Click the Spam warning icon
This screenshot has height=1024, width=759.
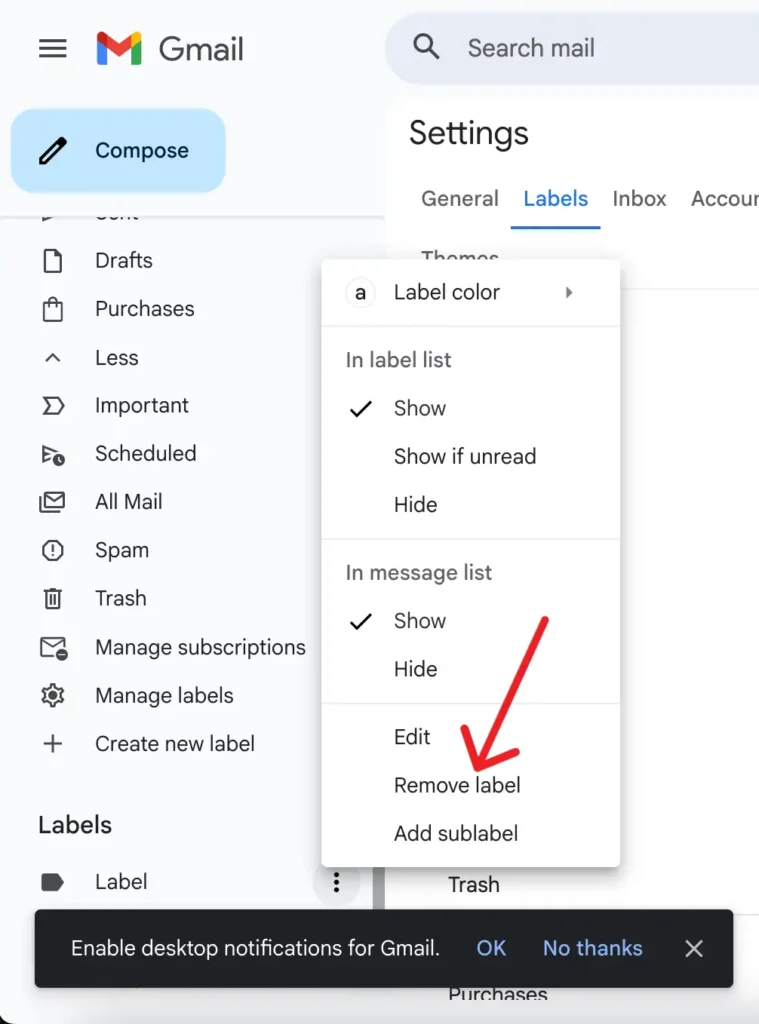point(52,551)
